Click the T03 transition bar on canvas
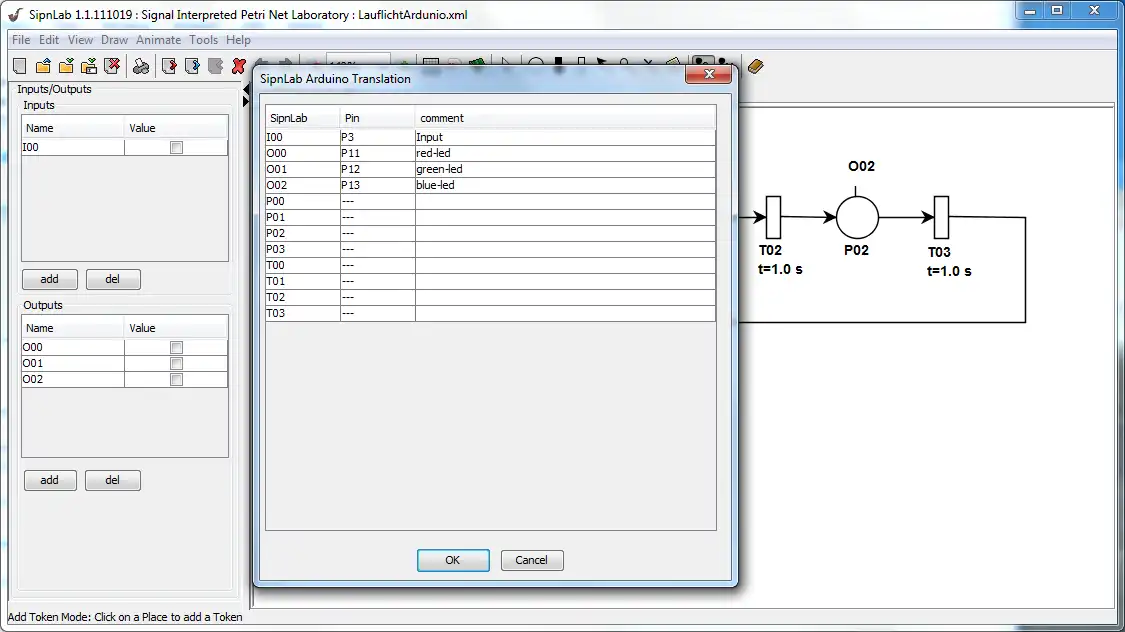This screenshot has height=632, width=1125. (x=941, y=217)
